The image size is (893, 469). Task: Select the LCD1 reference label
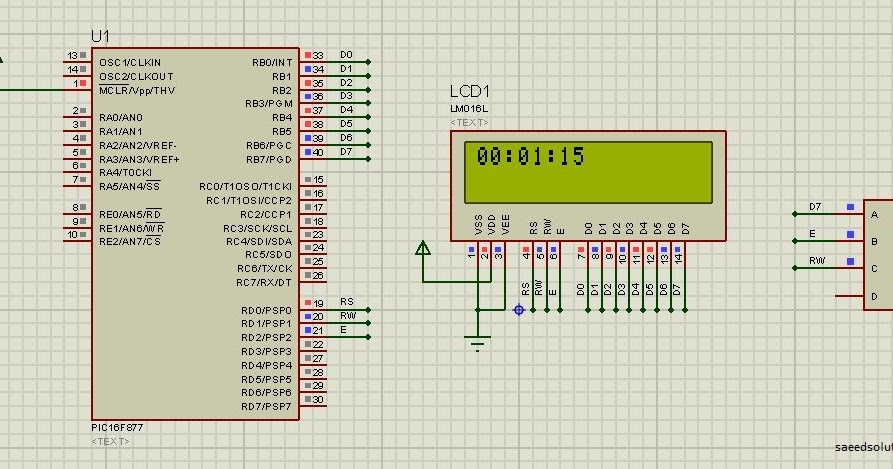tap(470, 91)
